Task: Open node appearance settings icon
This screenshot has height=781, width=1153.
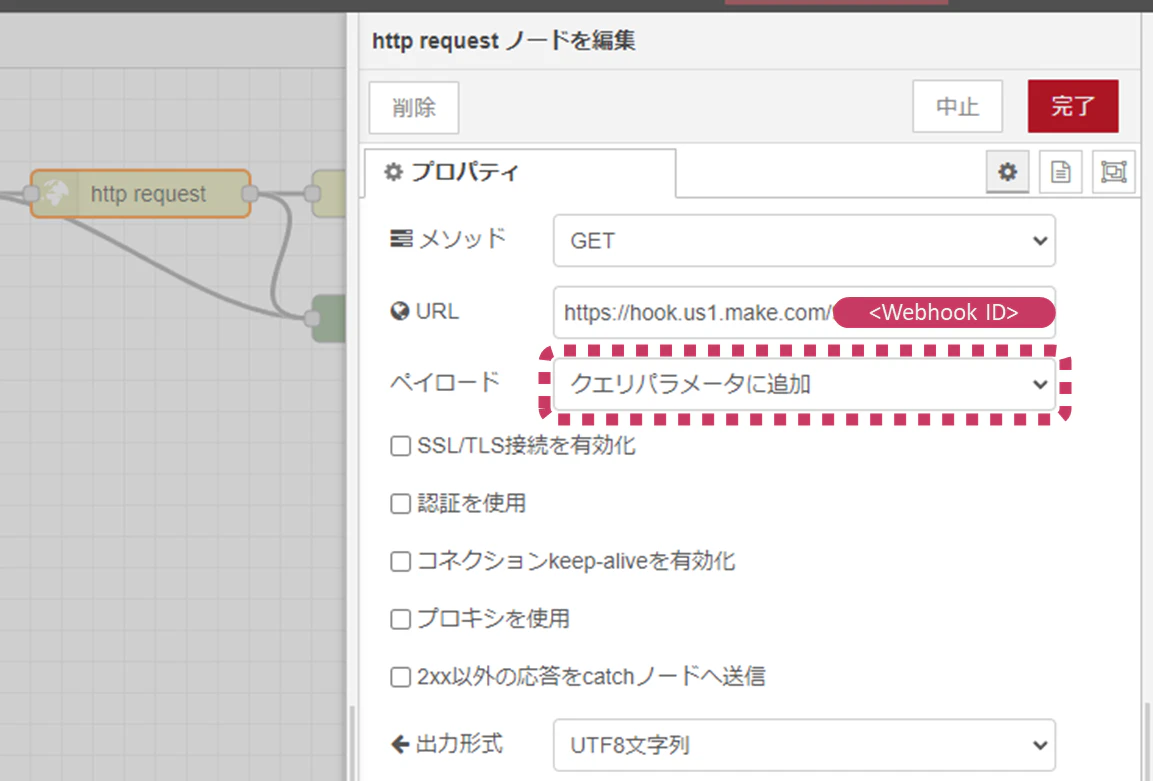Action: [x=1113, y=172]
